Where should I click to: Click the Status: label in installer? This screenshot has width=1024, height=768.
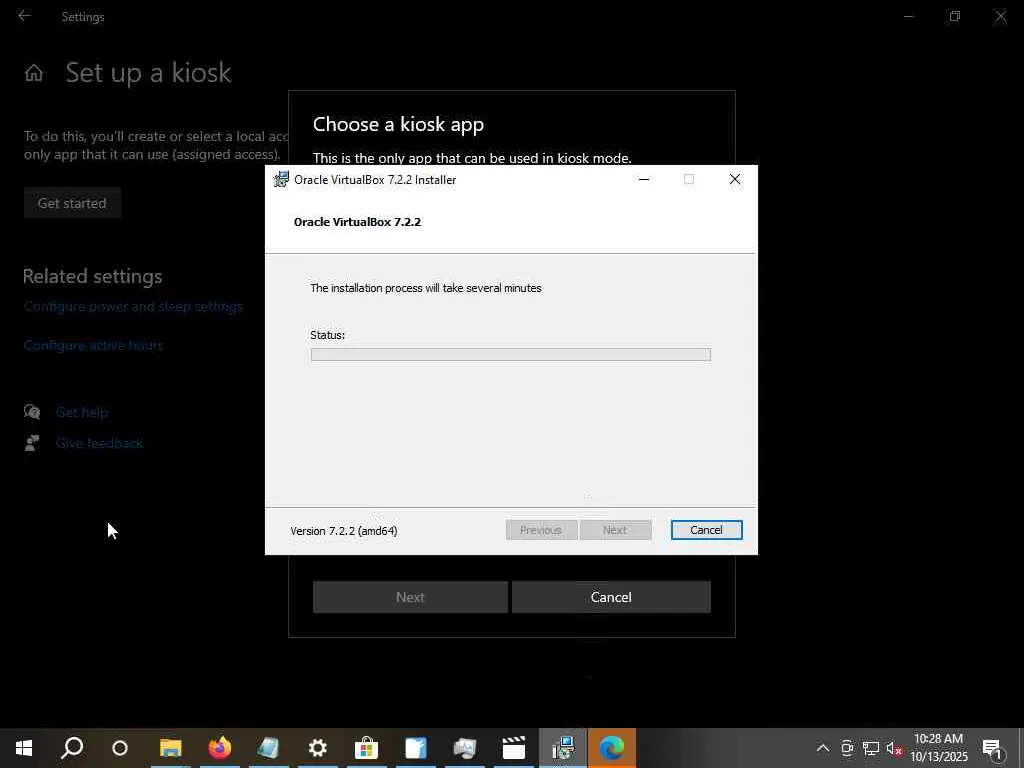point(327,335)
